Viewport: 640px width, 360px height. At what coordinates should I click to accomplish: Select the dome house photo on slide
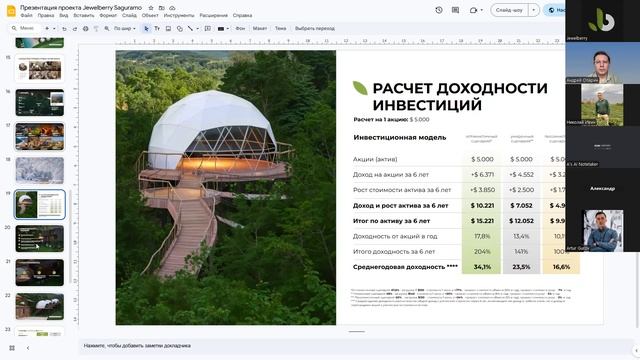[226, 188]
